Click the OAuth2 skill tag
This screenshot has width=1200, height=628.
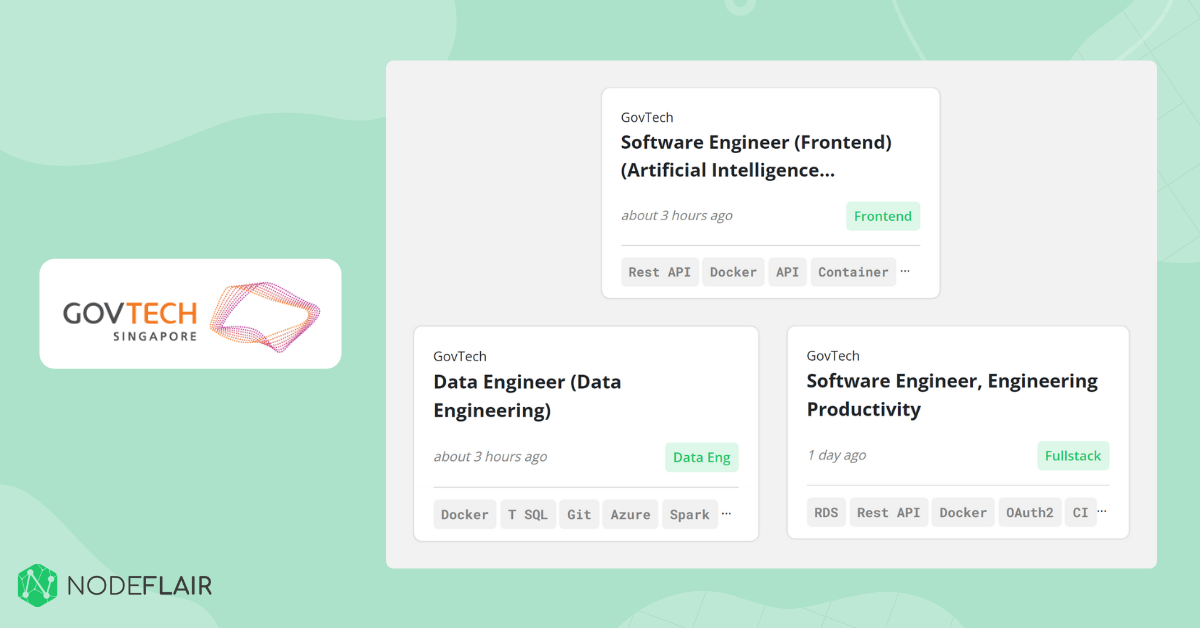pyautogui.click(x=1029, y=513)
